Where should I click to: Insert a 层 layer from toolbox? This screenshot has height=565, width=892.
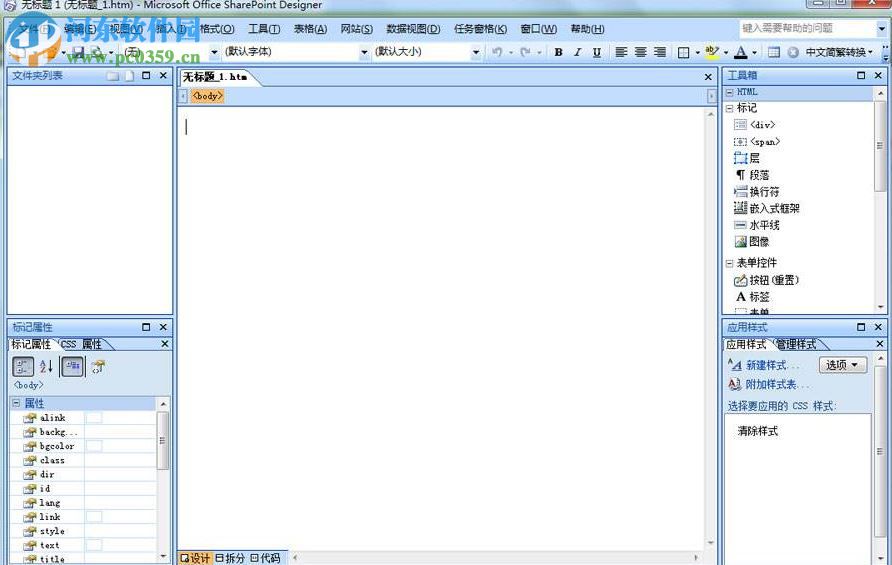click(747, 158)
